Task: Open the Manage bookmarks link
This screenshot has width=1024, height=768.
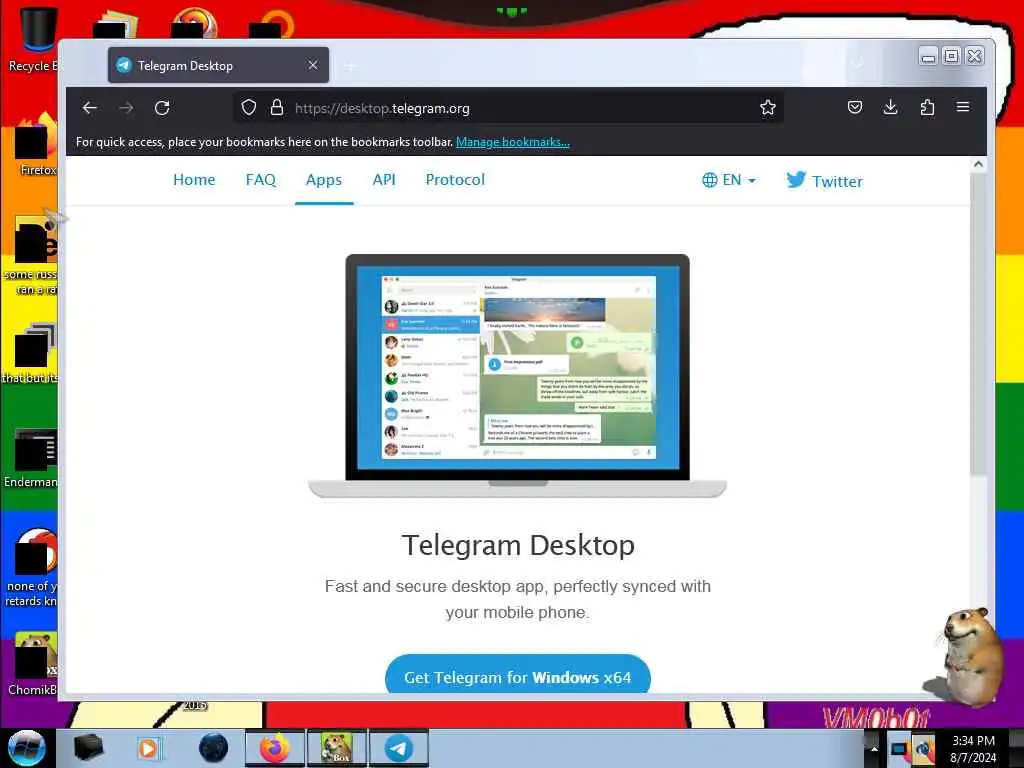Action: (513, 142)
